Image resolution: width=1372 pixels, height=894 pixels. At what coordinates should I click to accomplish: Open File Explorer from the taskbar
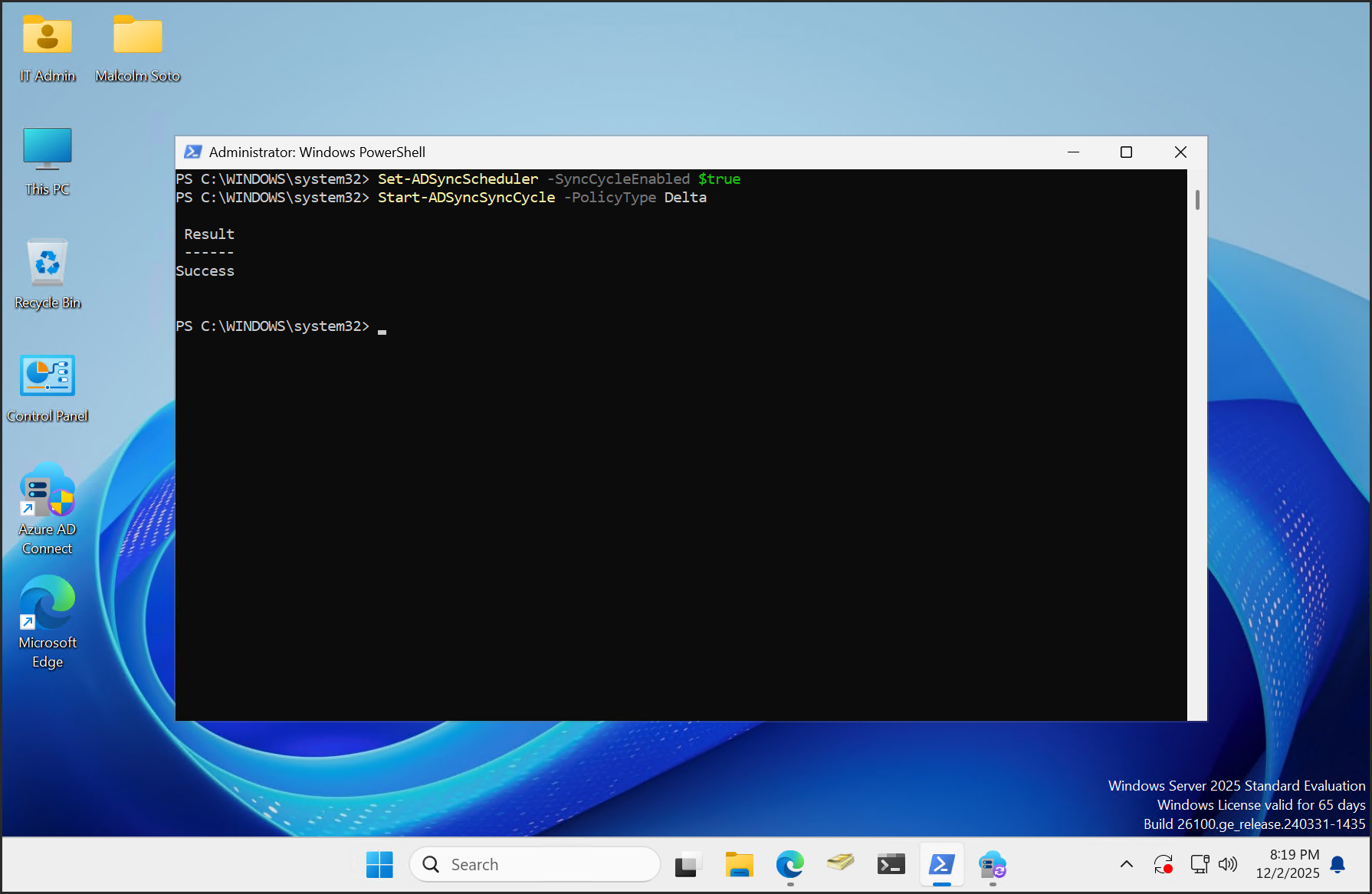tap(739, 865)
